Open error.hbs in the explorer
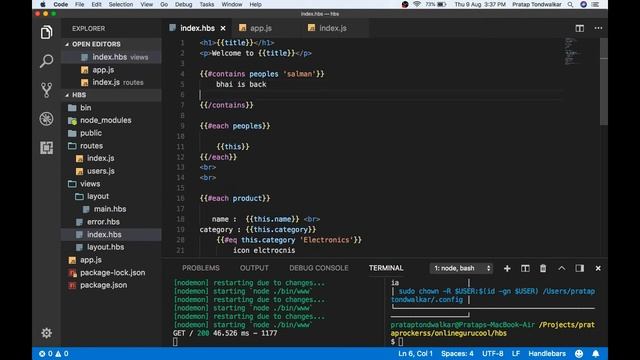Viewport: 640px width, 360px height. 103,222
